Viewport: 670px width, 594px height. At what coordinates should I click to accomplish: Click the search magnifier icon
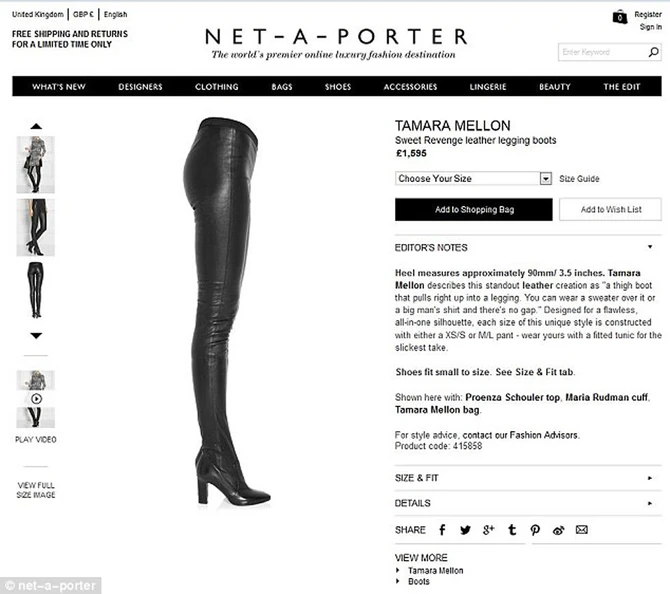point(653,52)
